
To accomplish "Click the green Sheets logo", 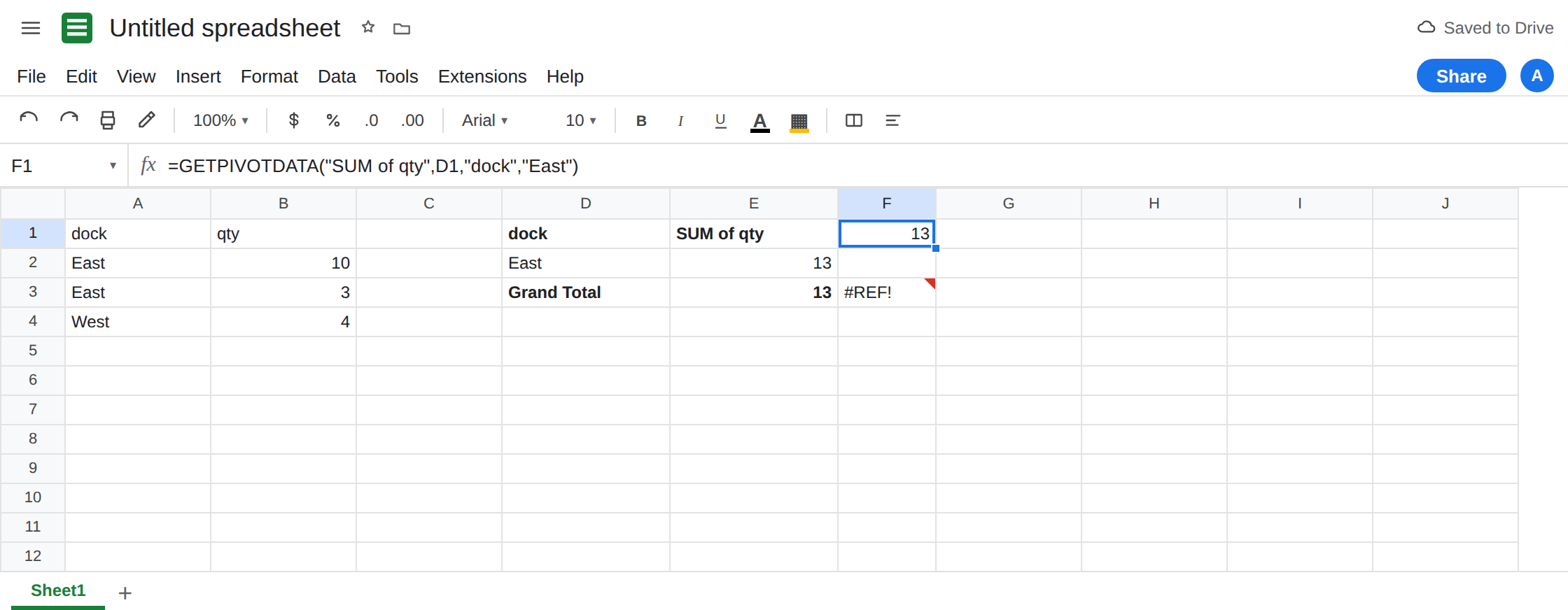I will (x=77, y=28).
